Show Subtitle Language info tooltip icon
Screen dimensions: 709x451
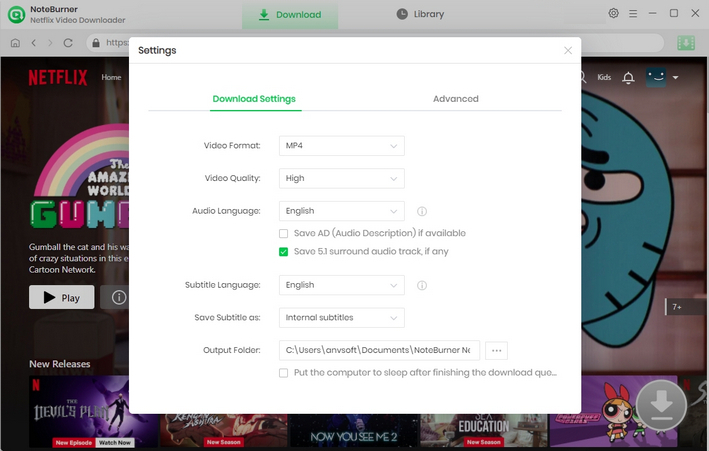[x=422, y=285]
